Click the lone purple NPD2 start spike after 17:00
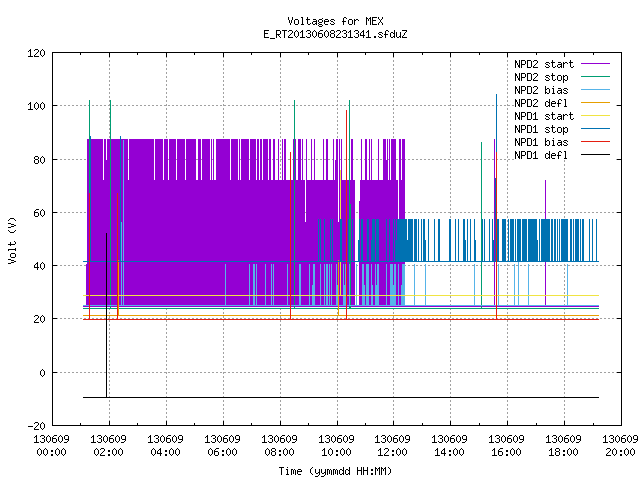The image size is (640, 480). tap(545, 242)
